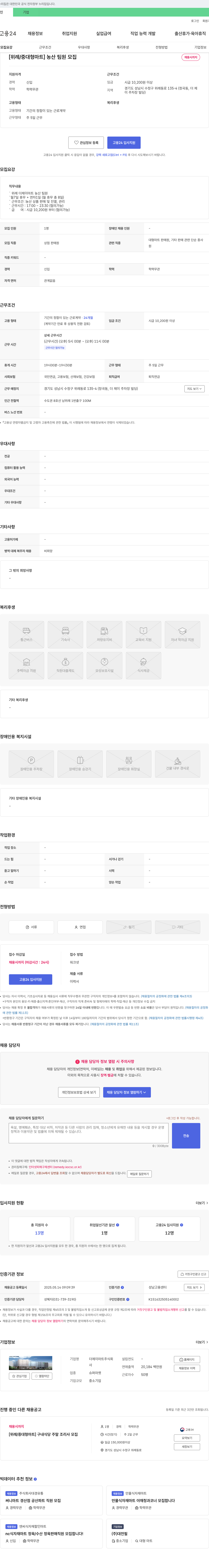Click the 로그인 link at top
Image resolution: width=209 pixels, height=1568 pixels.
pos(195,21)
